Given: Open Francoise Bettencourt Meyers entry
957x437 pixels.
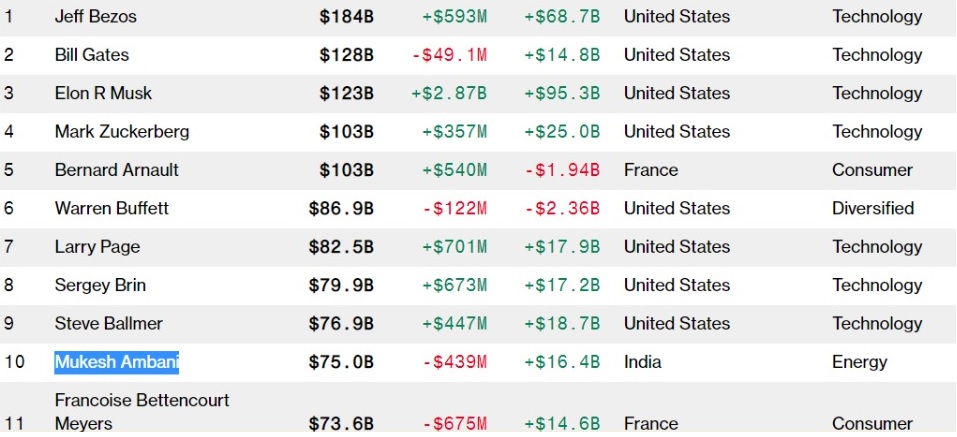Looking at the screenshot, I should click(x=142, y=412).
